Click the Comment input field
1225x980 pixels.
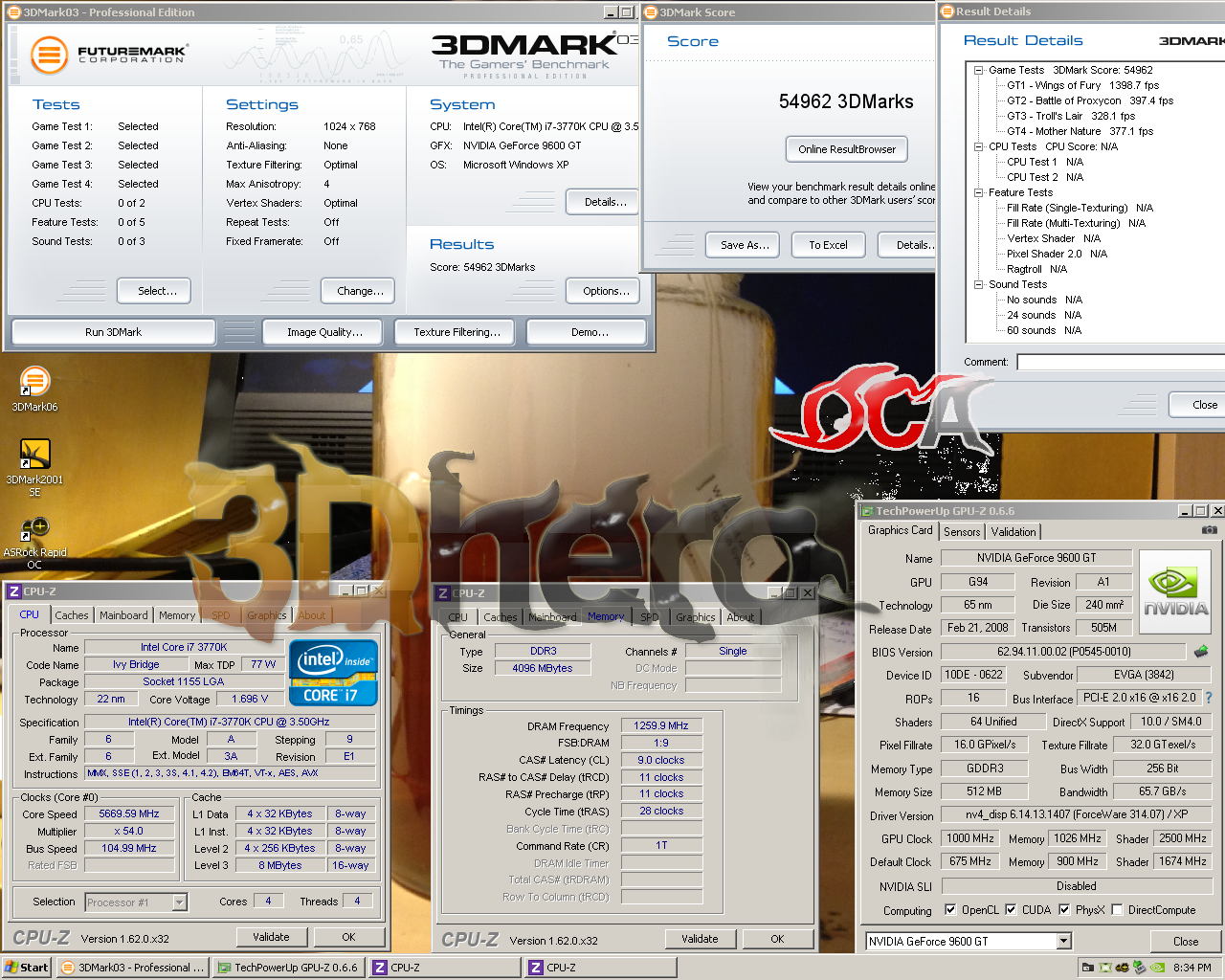[1121, 362]
